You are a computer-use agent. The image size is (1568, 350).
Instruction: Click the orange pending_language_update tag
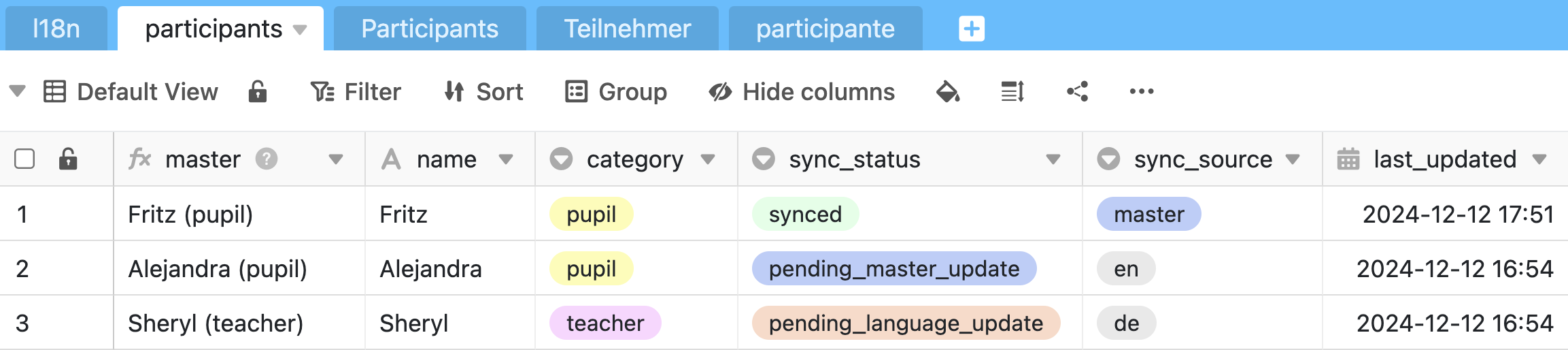(906, 323)
